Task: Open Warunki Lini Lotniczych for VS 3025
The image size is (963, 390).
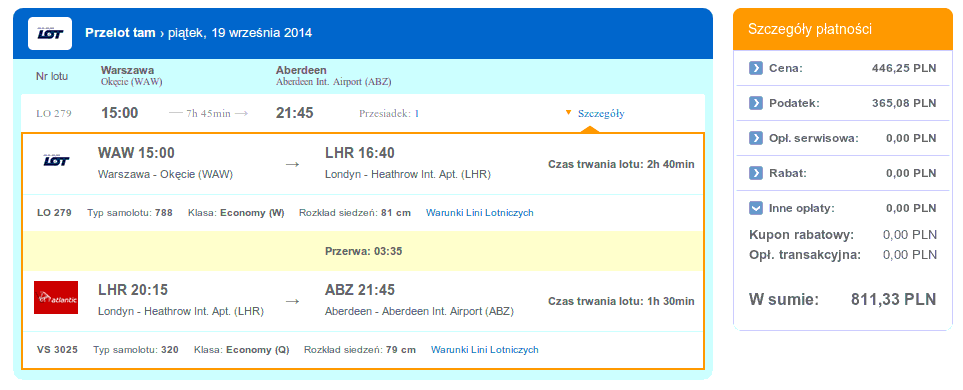Action: coord(485,349)
